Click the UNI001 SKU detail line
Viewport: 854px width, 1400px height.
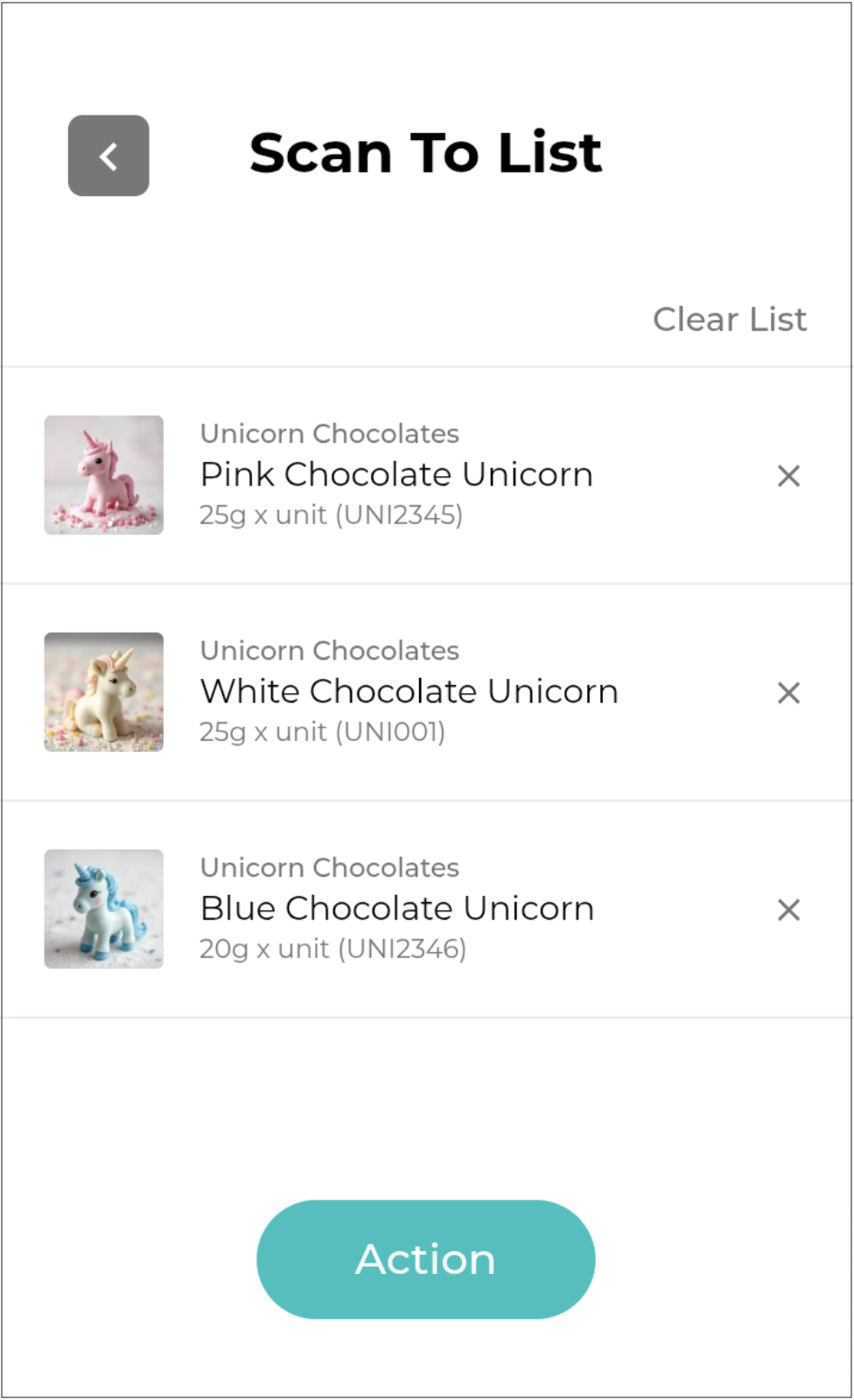point(322,731)
